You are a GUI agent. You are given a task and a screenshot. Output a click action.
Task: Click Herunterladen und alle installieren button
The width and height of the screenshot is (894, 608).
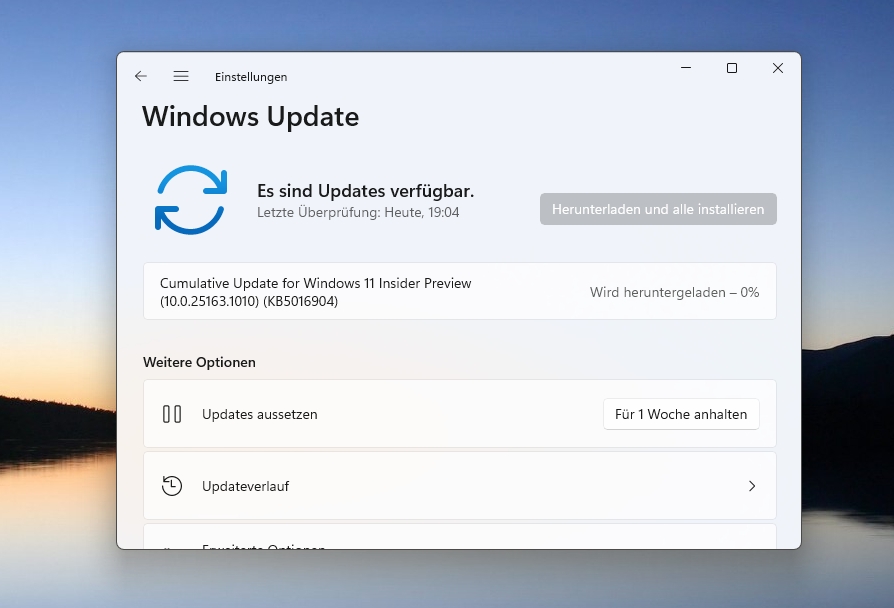(x=658, y=209)
